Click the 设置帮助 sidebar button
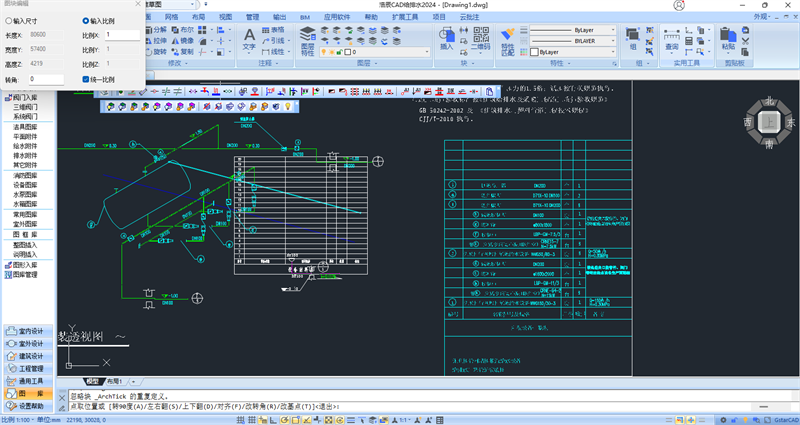800x425 pixels. pos(30,406)
